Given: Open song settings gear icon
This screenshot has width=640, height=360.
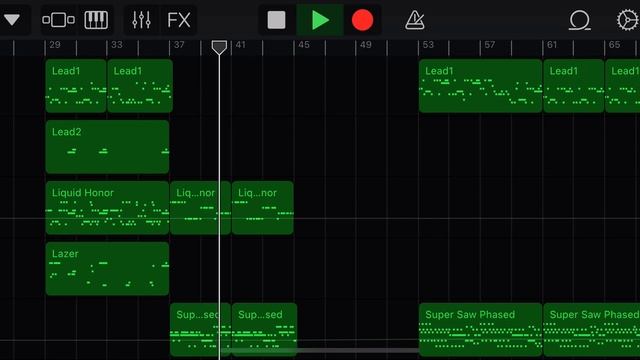Looking at the screenshot, I should (627, 20).
